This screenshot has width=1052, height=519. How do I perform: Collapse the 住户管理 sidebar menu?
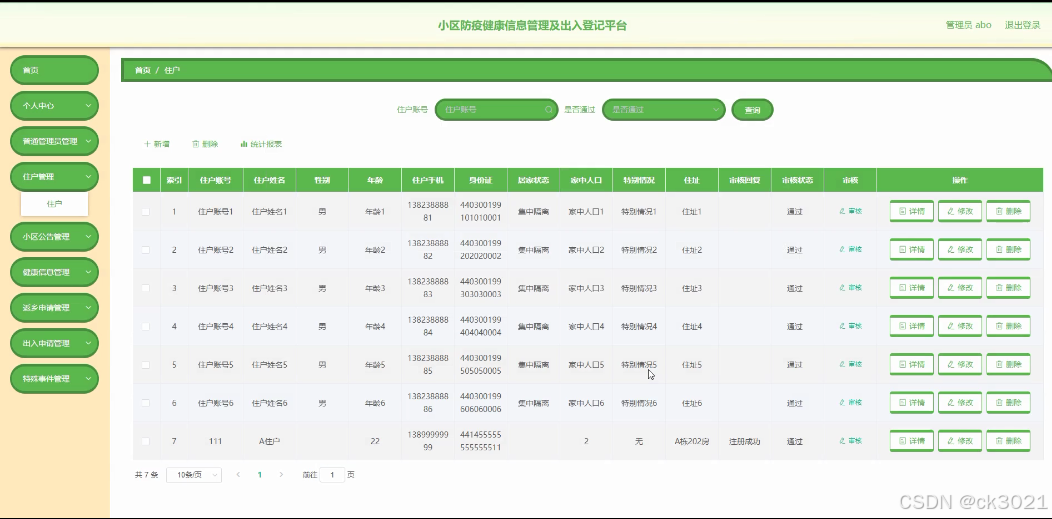[x=54, y=177]
